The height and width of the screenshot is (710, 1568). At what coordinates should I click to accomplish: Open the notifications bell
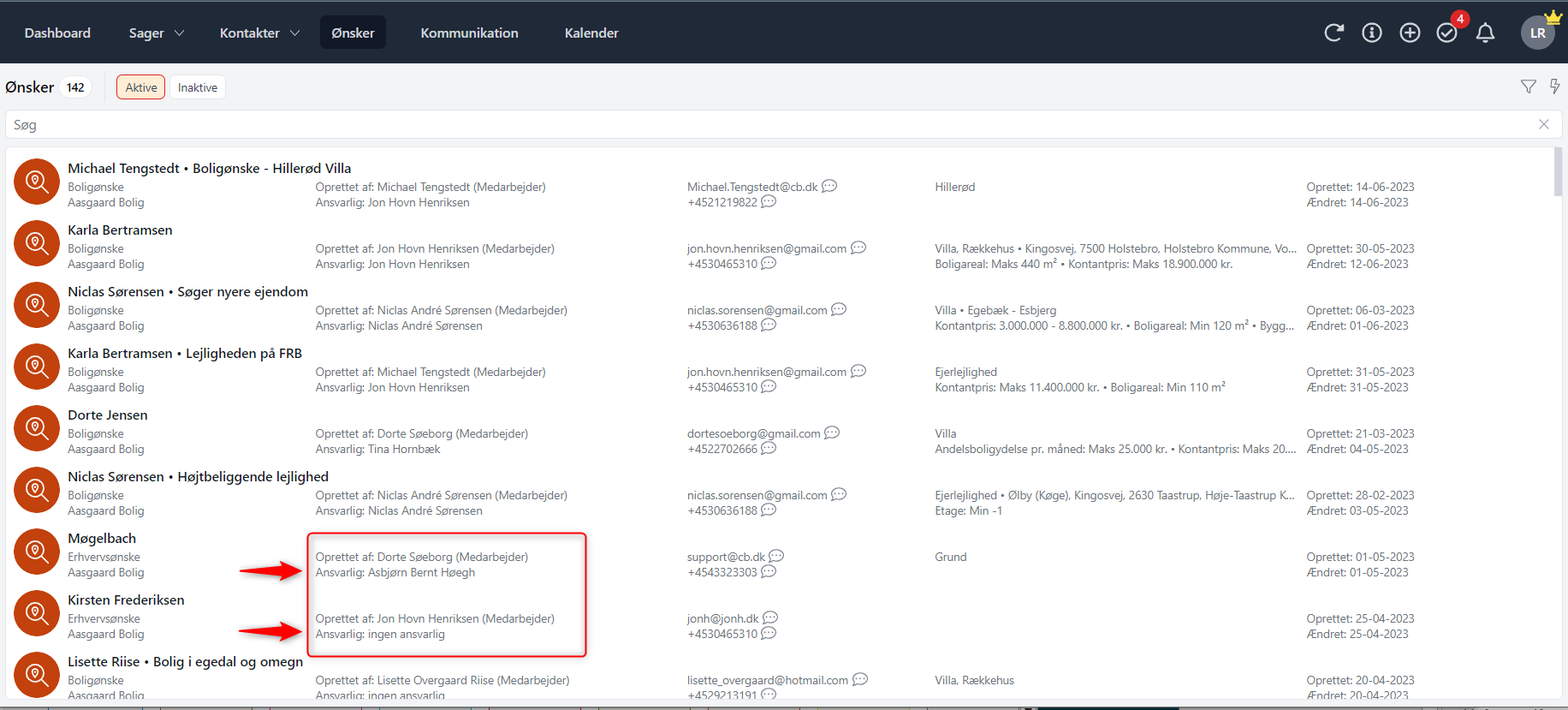[x=1486, y=33]
